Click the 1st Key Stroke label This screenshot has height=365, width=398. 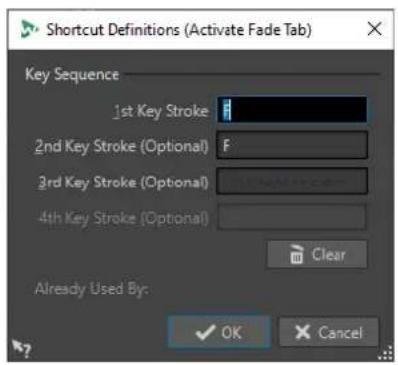tap(161, 111)
